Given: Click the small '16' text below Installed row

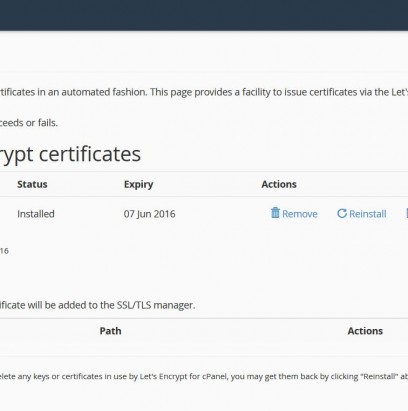Looking at the screenshot, I should [4, 251].
